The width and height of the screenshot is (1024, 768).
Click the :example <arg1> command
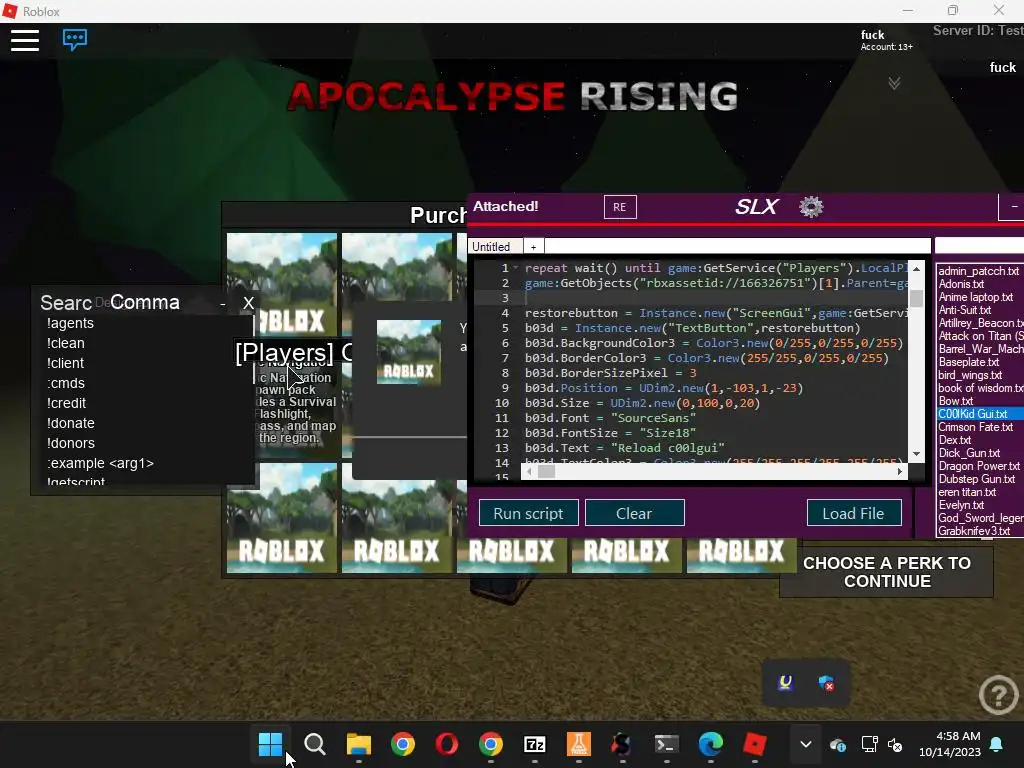point(100,464)
